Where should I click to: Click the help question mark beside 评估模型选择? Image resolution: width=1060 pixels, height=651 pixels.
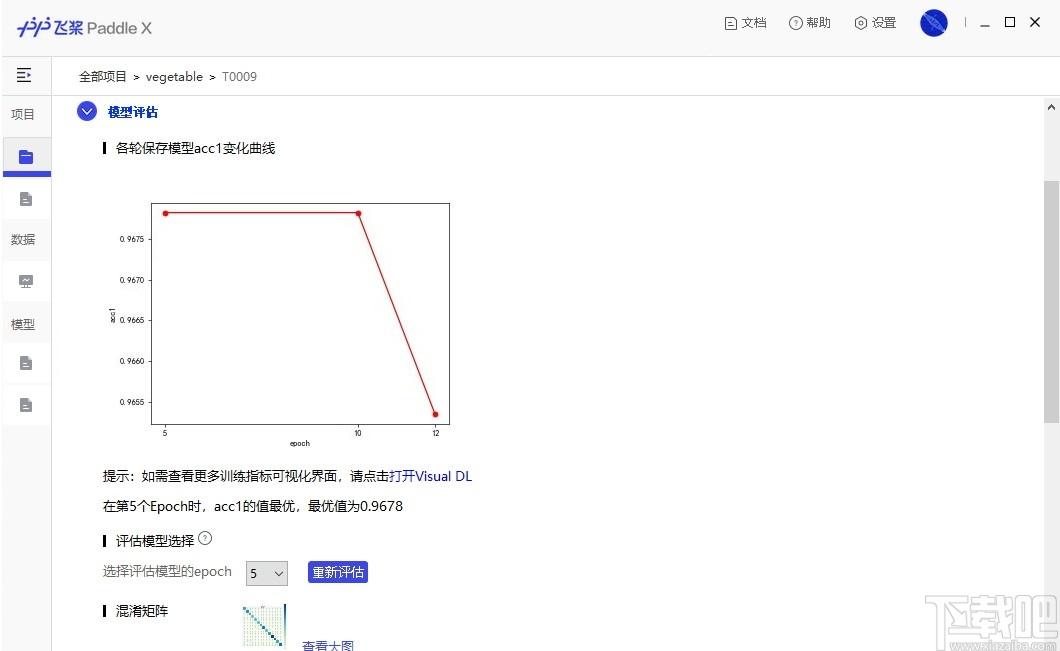[x=206, y=538]
